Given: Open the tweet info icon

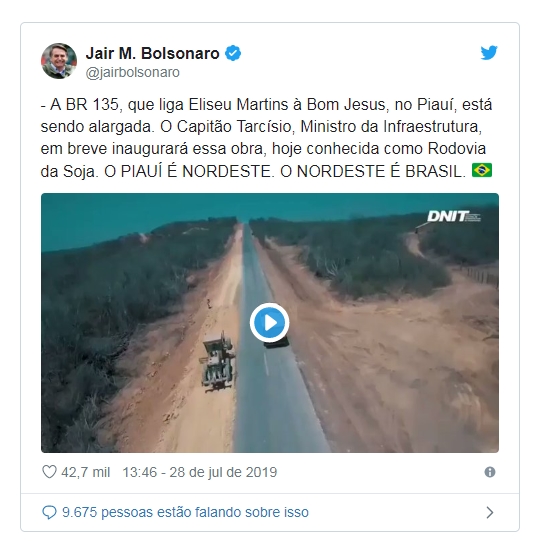Looking at the screenshot, I should click(490, 472).
